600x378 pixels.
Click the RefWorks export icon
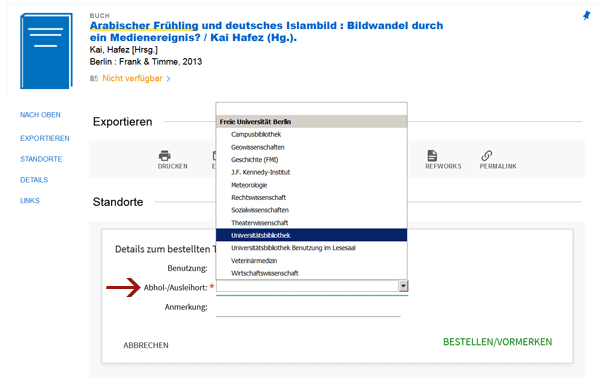click(432, 156)
